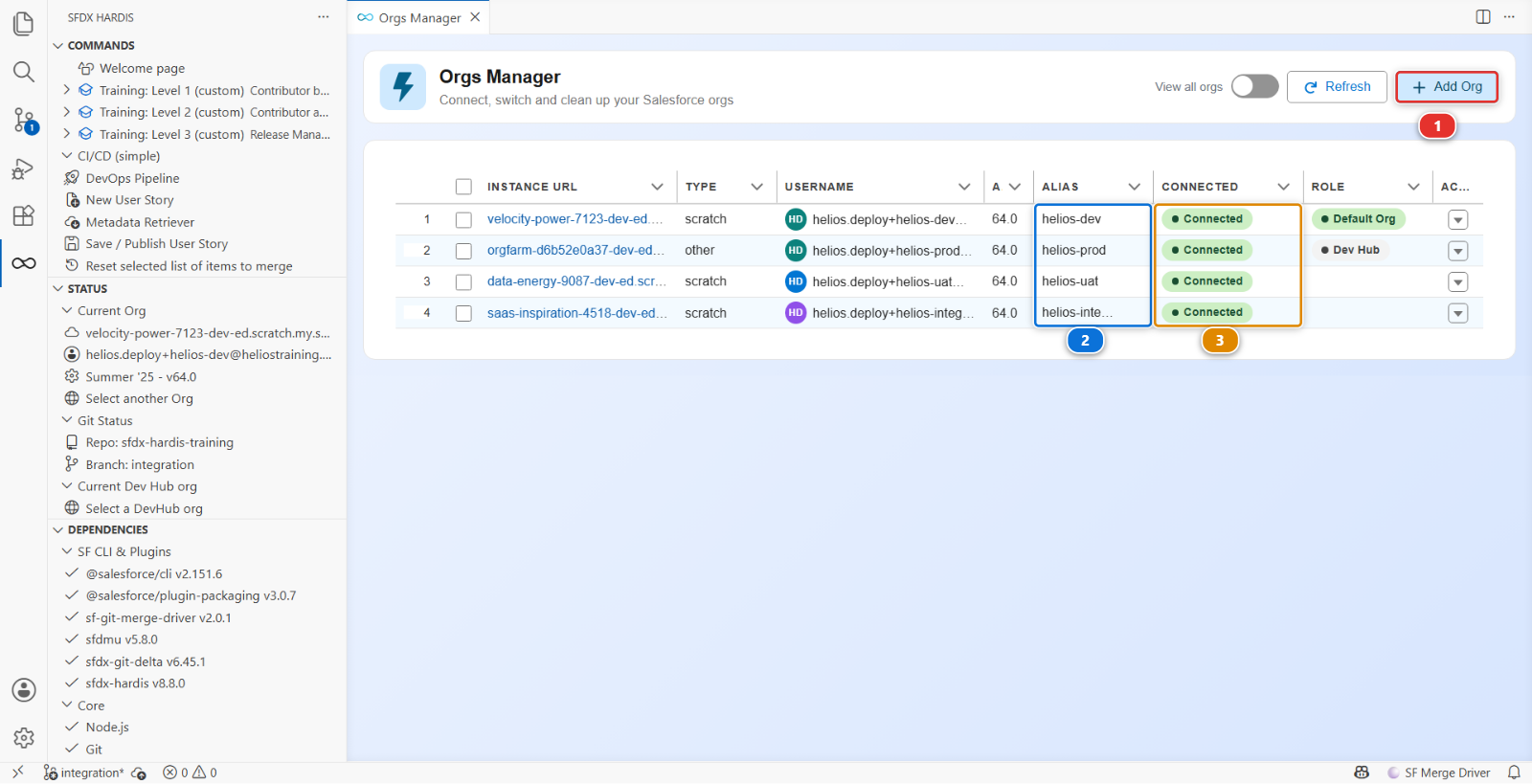The height and width of the screenshot is (784, 1532).
Task: Click the helios-dev user avatar icon
Action: pos(796,219)
